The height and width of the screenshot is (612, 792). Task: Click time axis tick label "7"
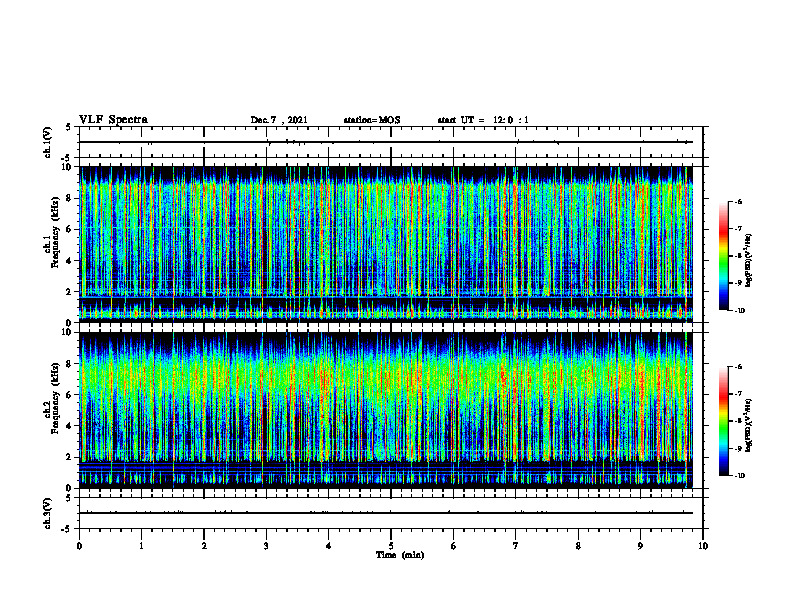point(516,546)
